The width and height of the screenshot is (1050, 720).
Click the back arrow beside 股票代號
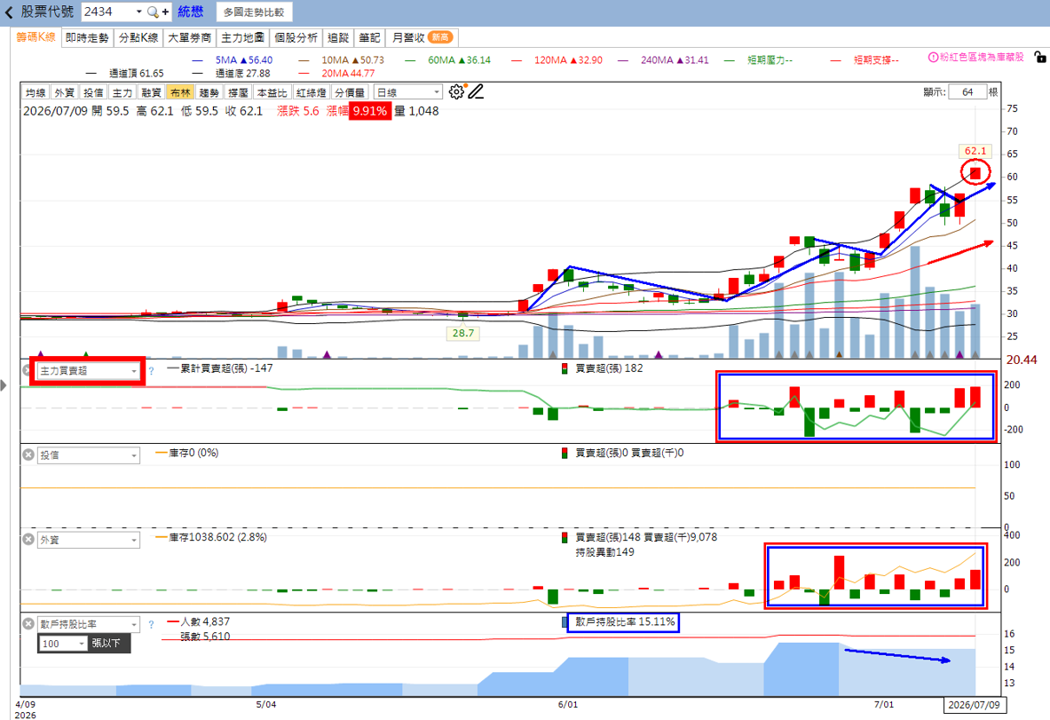pyautogui.click(x=9, y=12)
